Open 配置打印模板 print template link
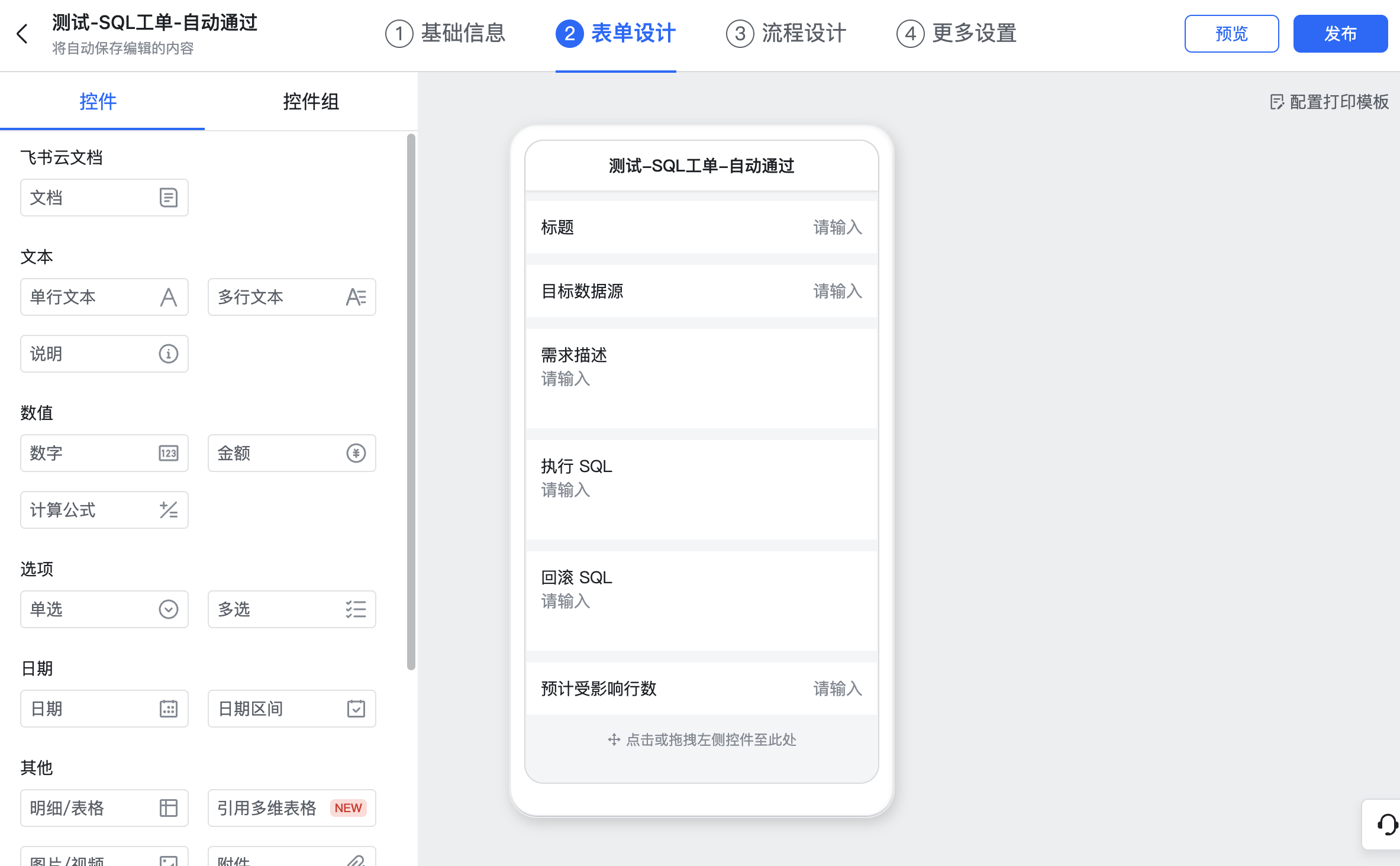 tap(1329, 102)
